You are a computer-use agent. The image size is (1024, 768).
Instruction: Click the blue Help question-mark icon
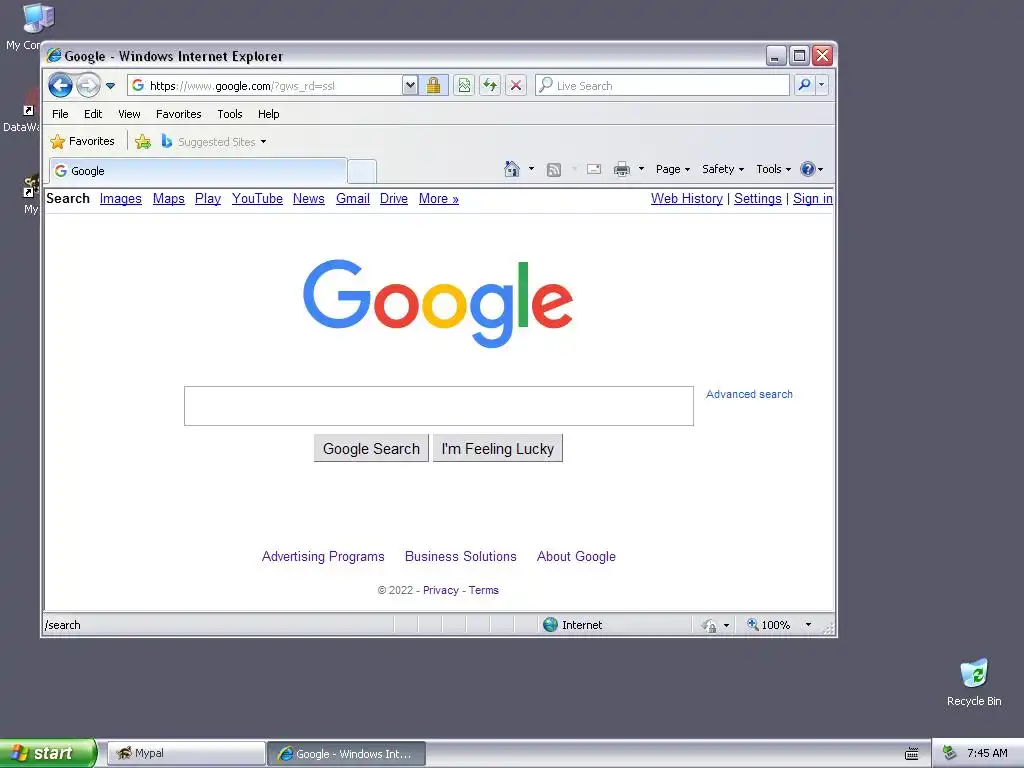807,169
